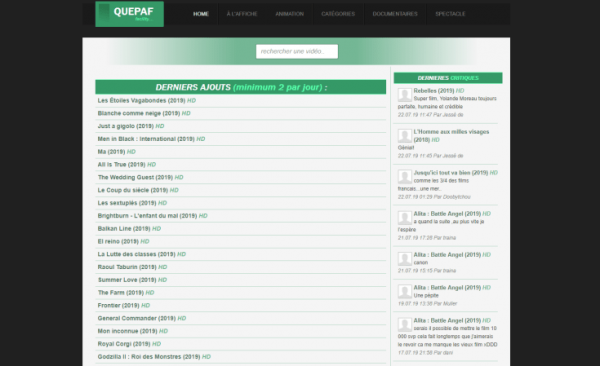
Task: Click avatar beside Alita review by dani
Action: (404, 325)
